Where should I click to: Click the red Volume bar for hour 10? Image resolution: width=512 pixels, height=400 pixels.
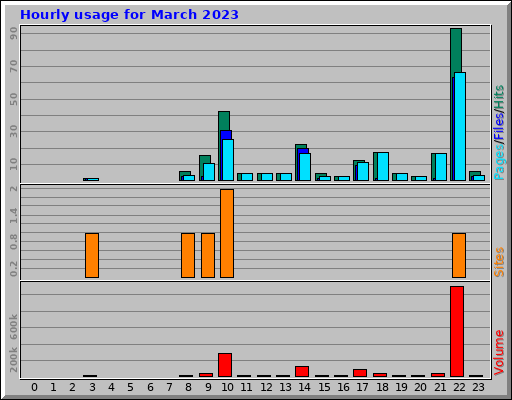(x=225, y=365)
